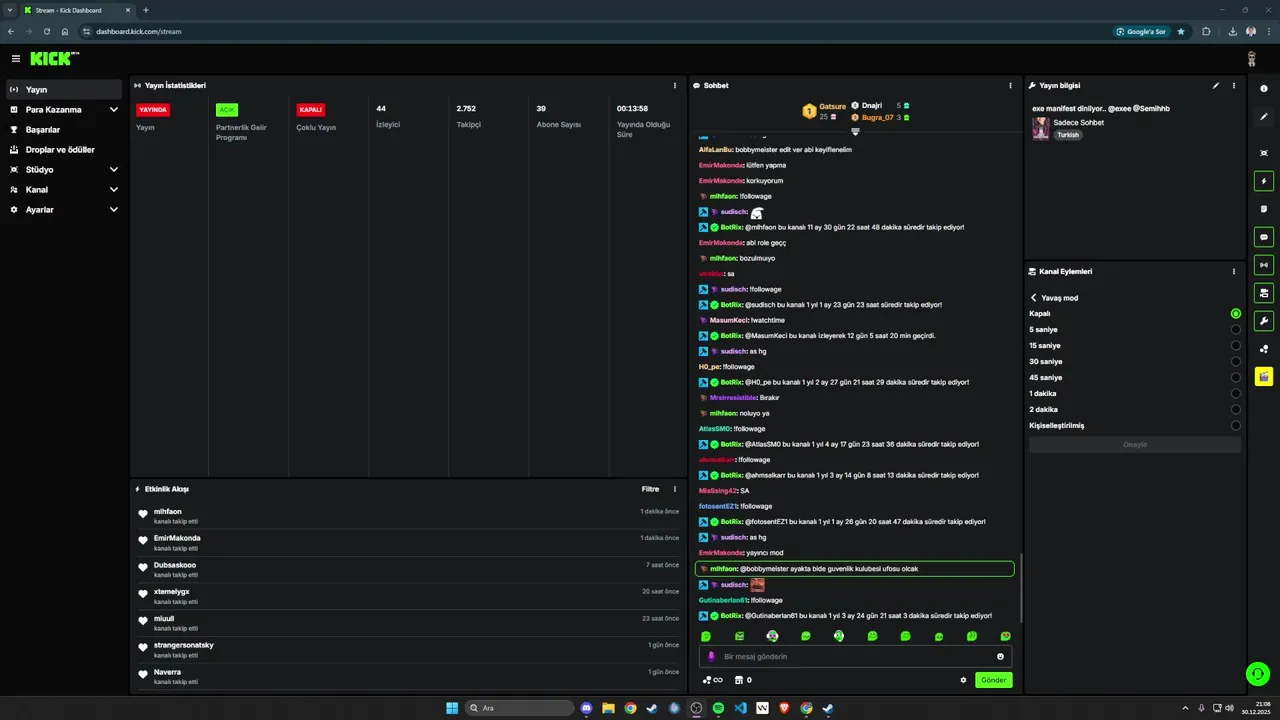
Task: Go back from Yavaş mod
Action: click(1034, 298)
